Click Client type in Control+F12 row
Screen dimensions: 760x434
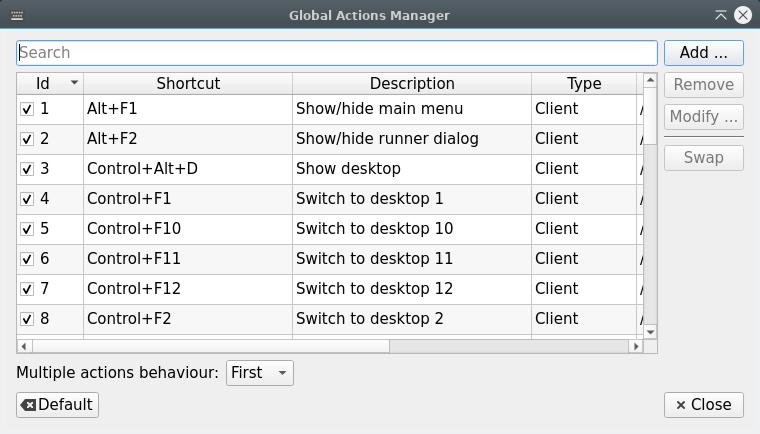[584, 289]
